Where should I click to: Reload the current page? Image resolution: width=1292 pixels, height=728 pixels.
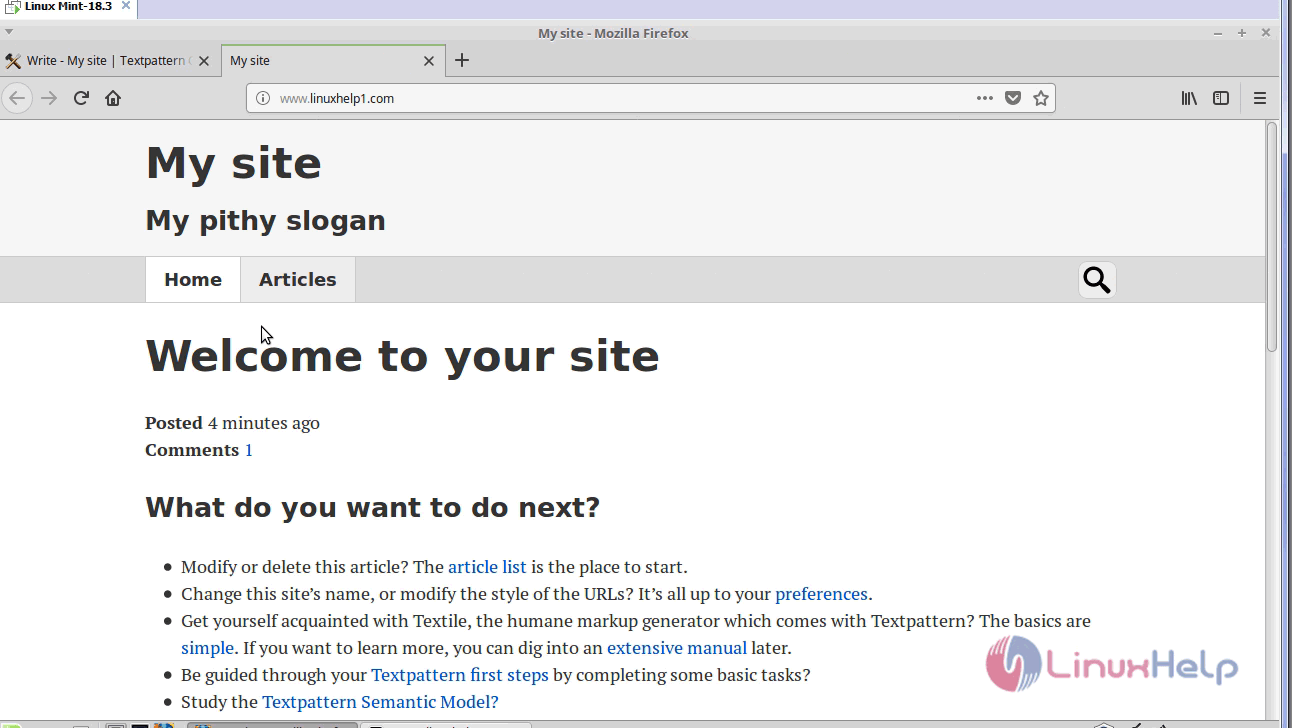click(x=82, y=98)
